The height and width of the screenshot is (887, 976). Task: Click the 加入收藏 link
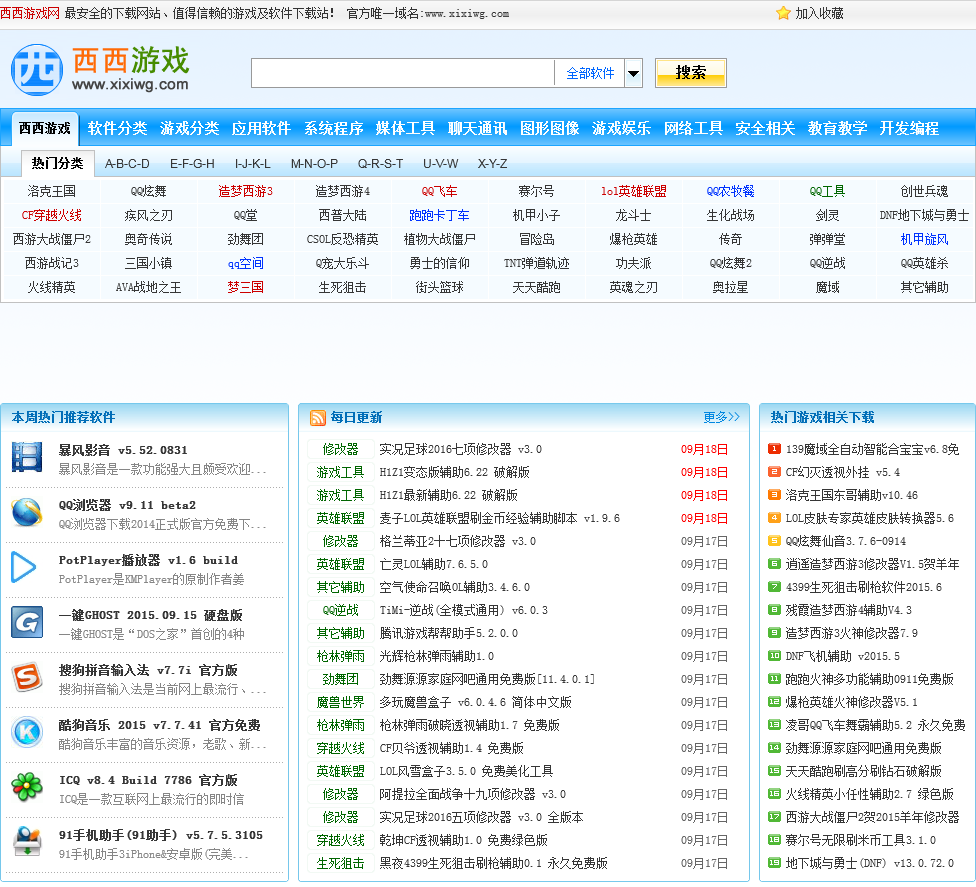pos(818,13)
